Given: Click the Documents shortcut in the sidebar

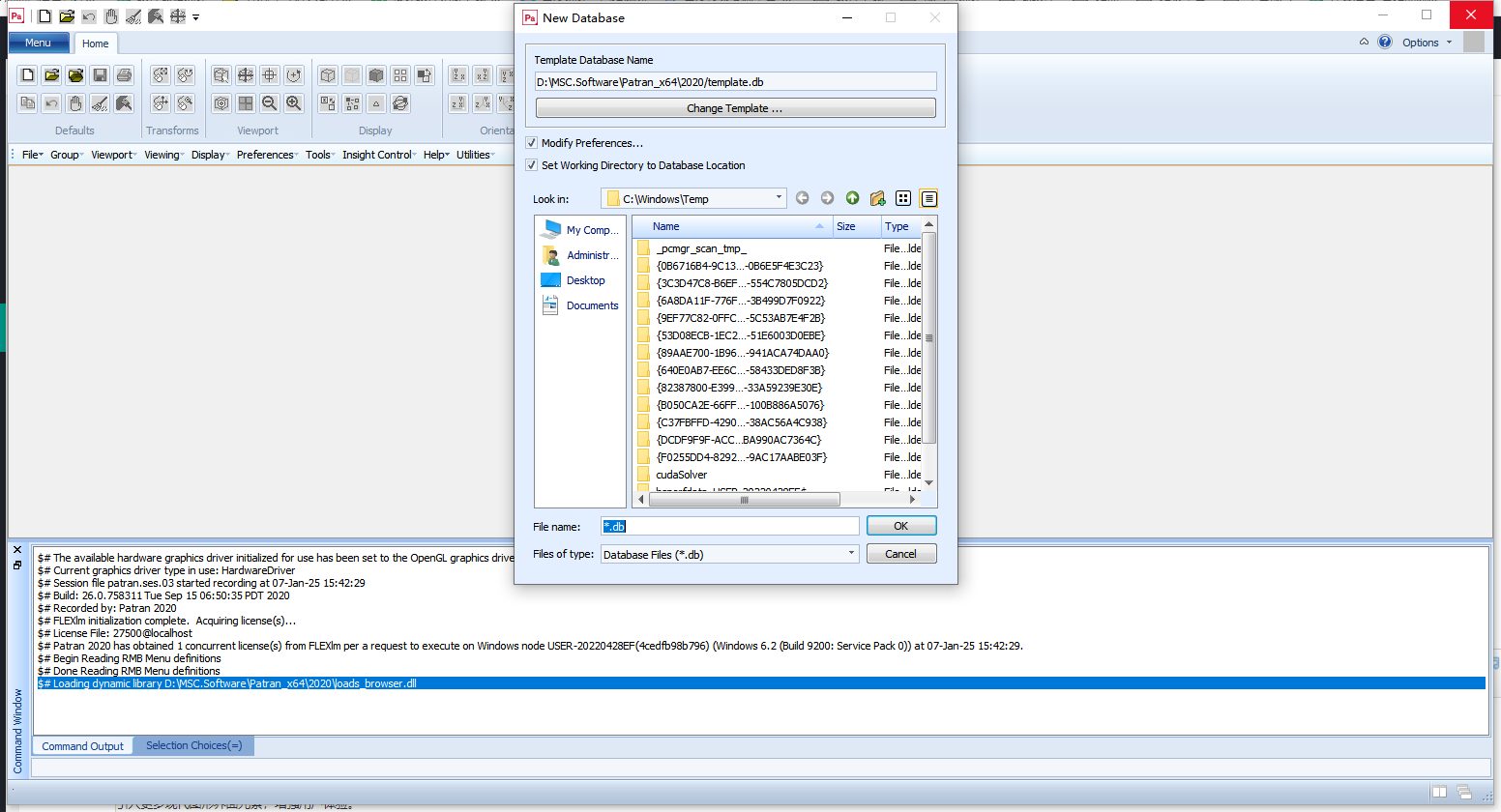Looking at the screenshot, I should tap(579, 305).
